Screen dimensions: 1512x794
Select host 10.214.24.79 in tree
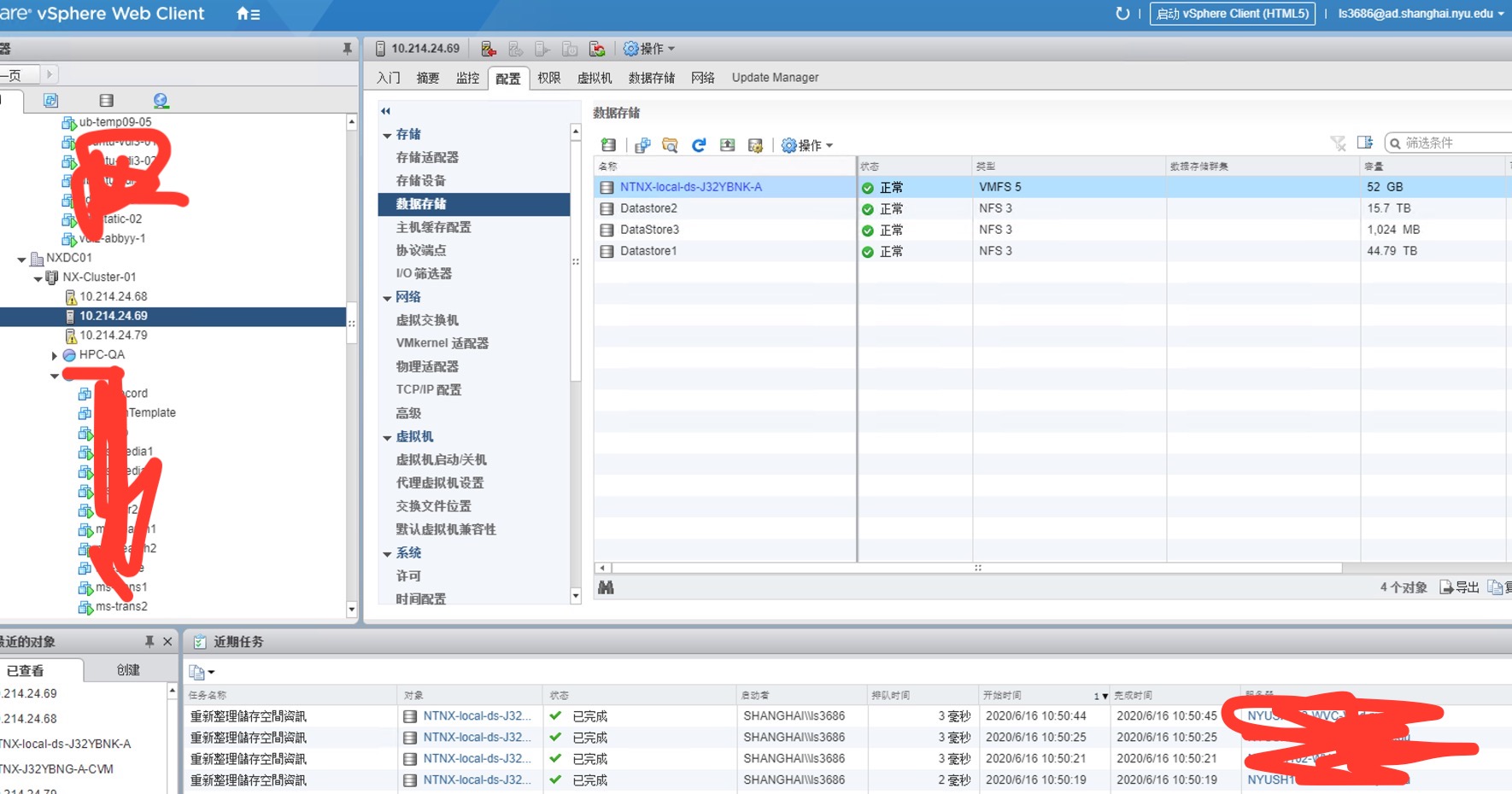click(x=114, y=336)
